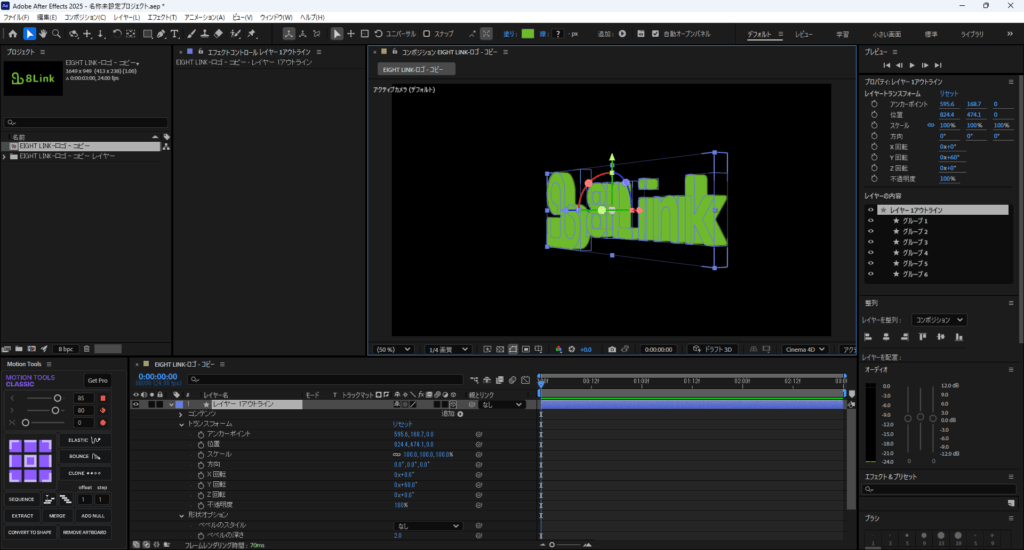Click the Add shape play-circle icon in toolbar
Image resolution: width=1024 pixels, height=550 pixels.
click(622, 34)
